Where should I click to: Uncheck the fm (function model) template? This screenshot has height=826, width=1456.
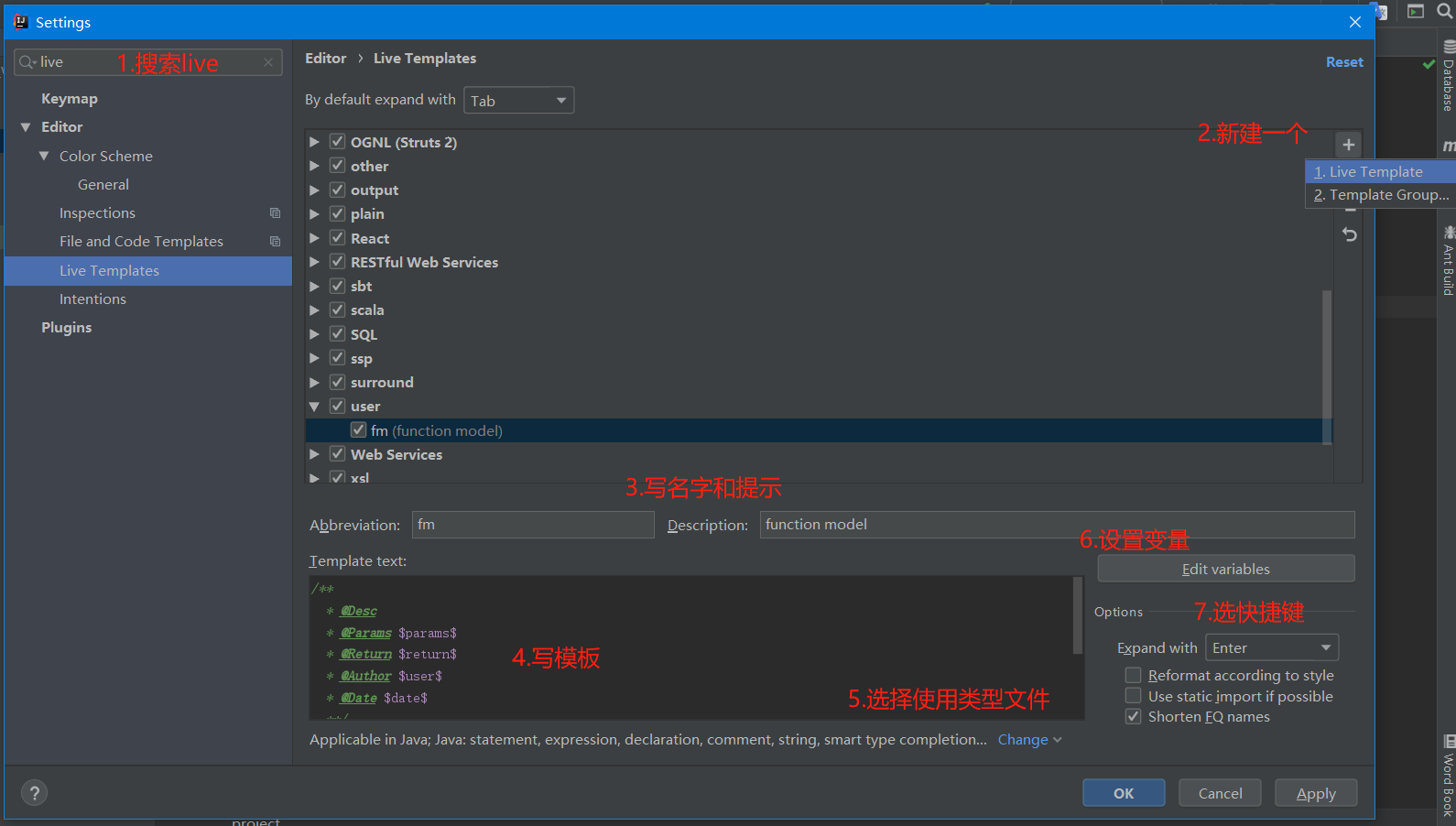pyautogui.click(x=358, y=430)
